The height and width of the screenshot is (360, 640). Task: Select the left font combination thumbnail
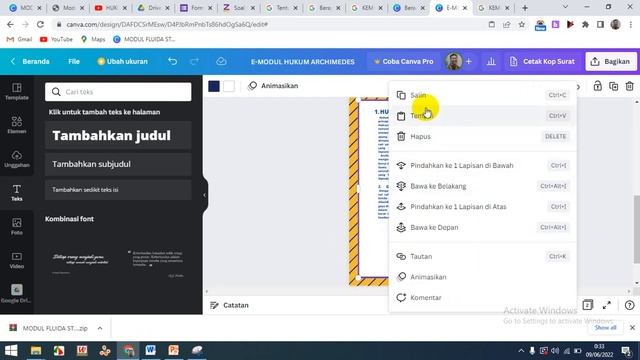coord(80,262)
